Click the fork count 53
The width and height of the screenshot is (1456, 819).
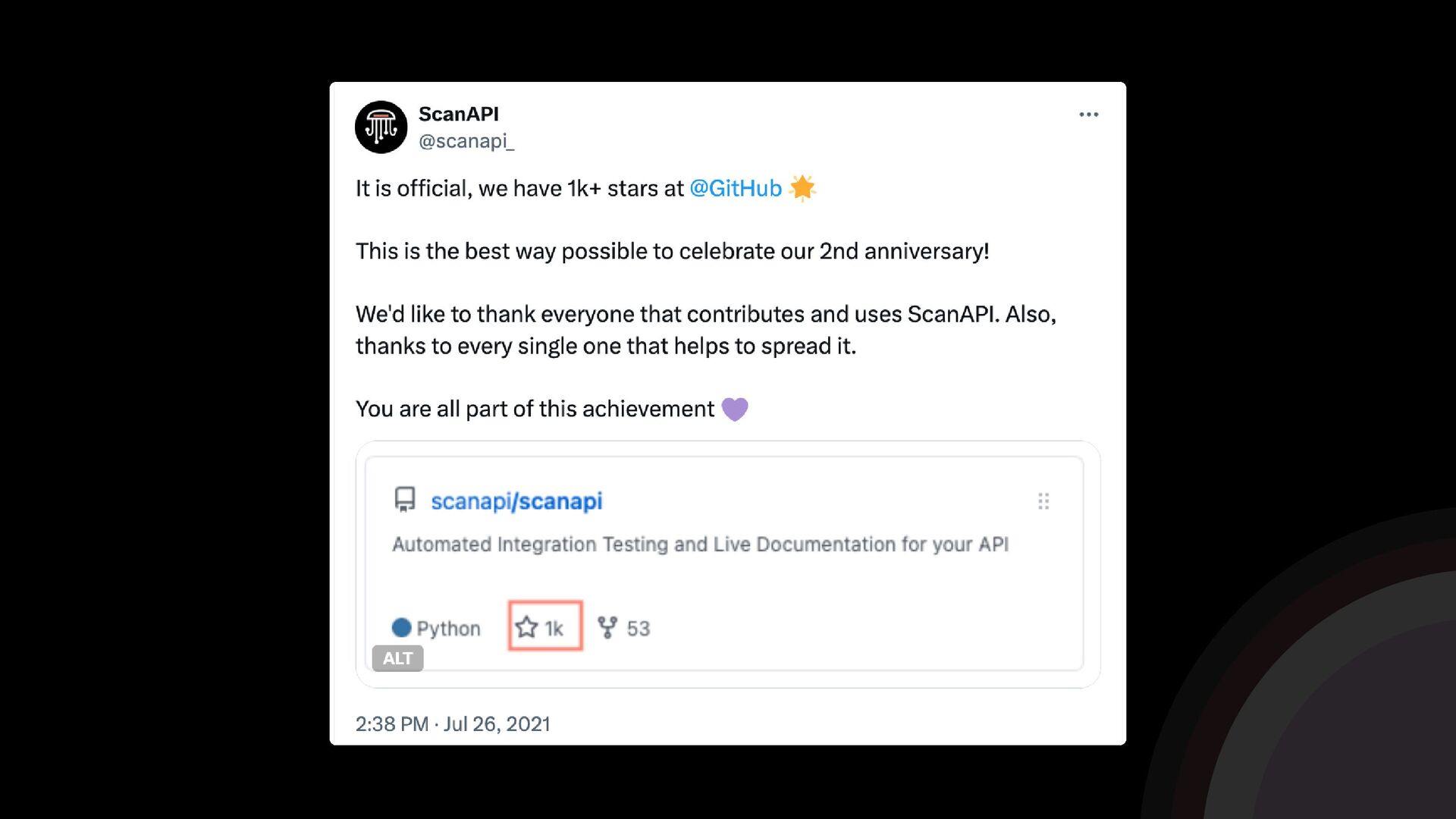(x=638, y=629)
